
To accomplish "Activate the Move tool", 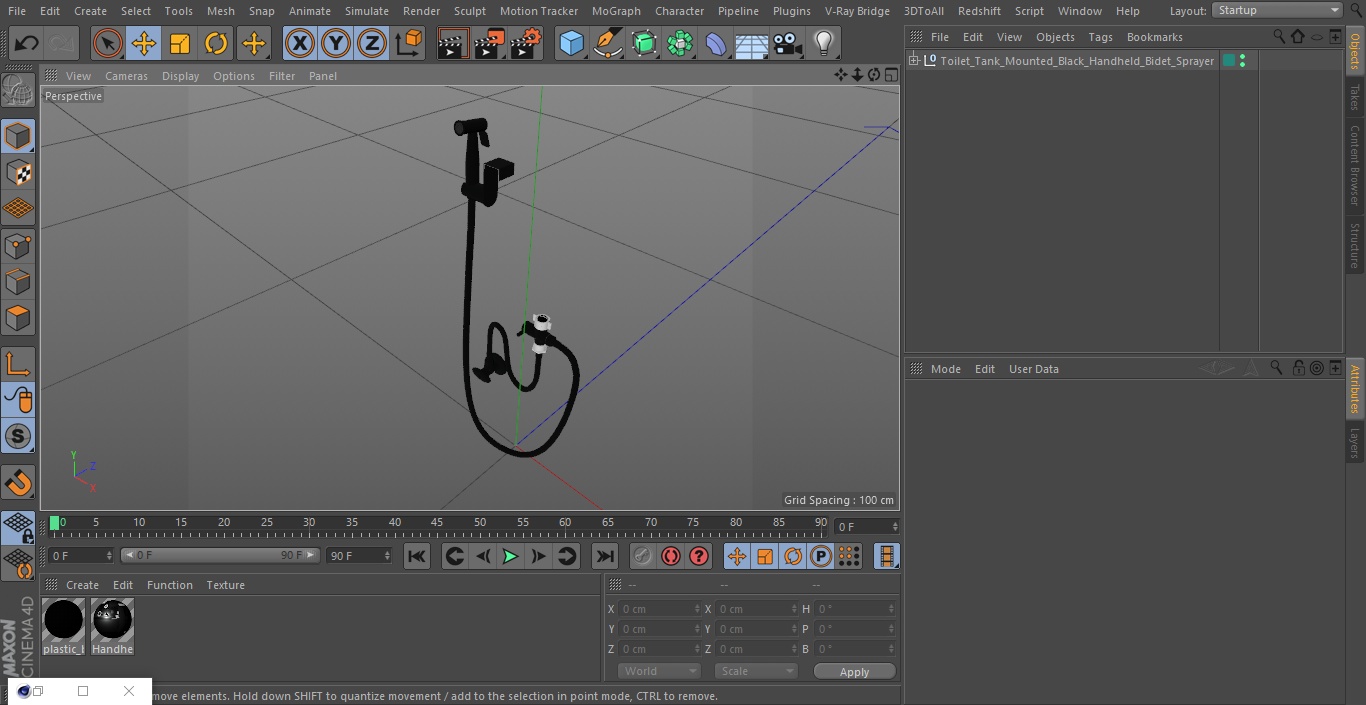I will pos(144,43).
